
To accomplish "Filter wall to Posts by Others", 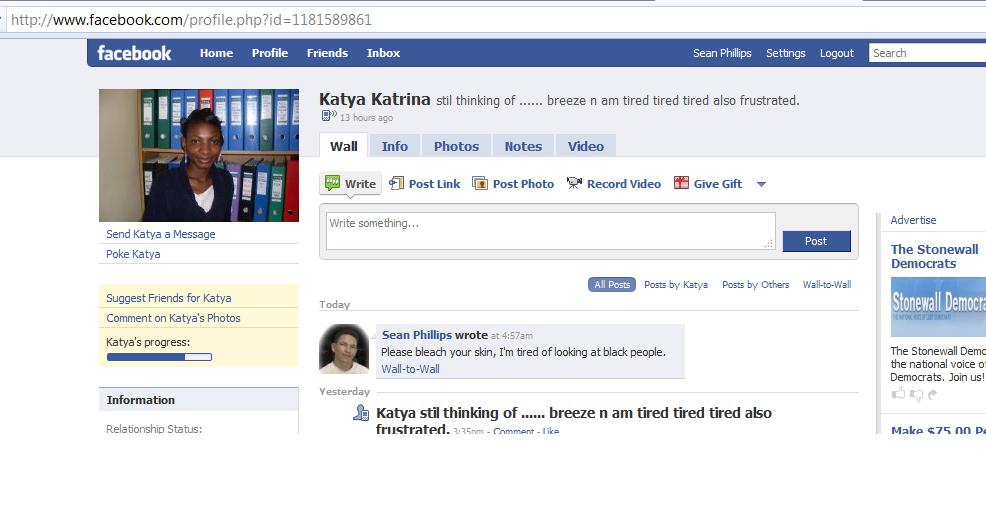I will [755, 285].
